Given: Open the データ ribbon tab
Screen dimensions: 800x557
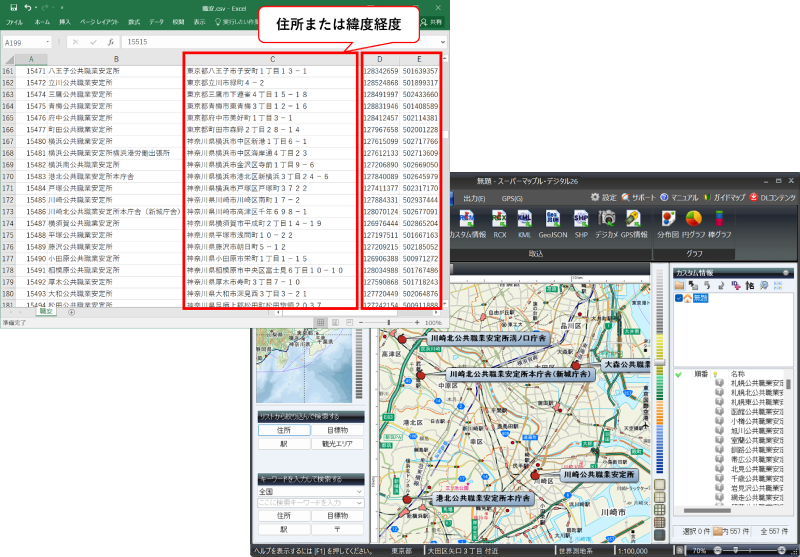Looking at the screenshot, I should click(156, 22).
